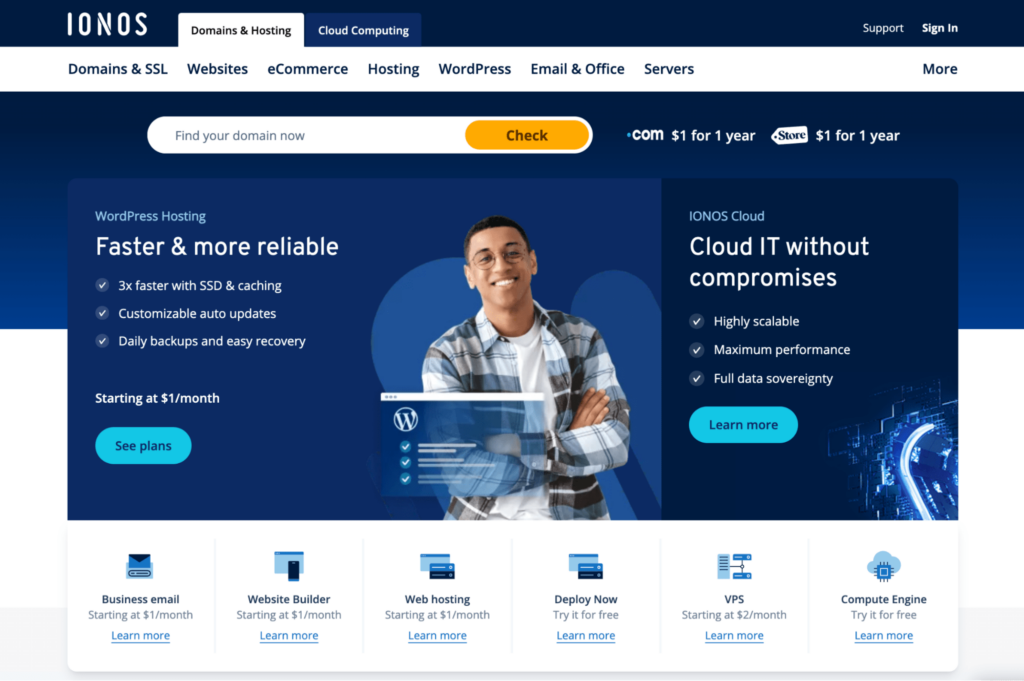Viewport: 1024px width, 681px height.
Task: Open the Email & Office menu
Action: pos(577,69)
